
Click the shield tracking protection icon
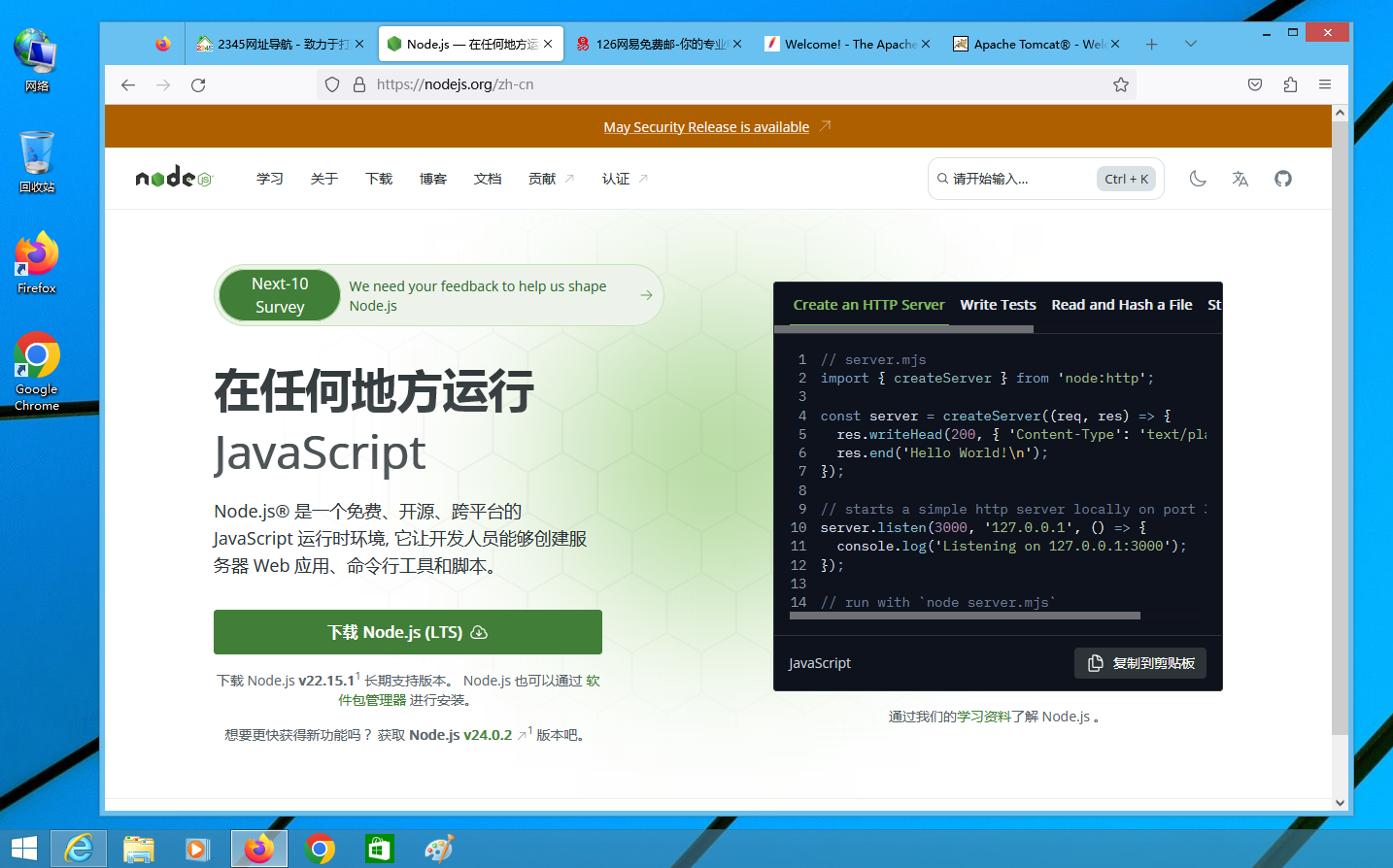point(332,84)
